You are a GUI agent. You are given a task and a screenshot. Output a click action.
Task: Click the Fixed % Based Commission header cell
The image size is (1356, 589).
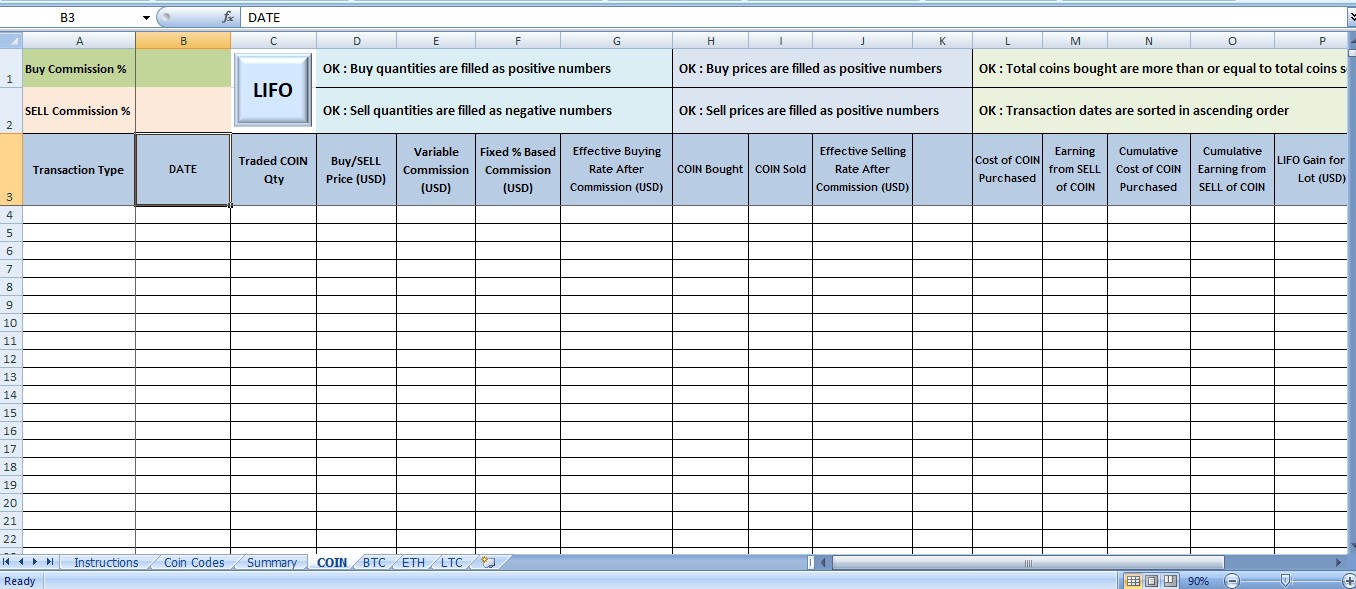pyautogui.click(x=518, y=169)
